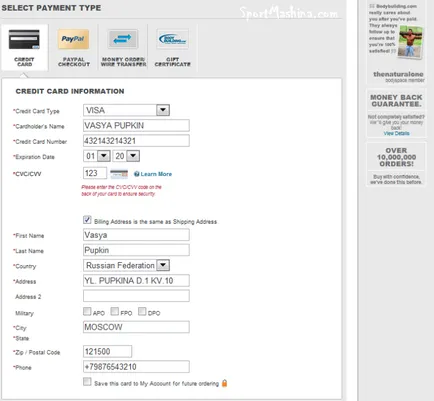
Task: Expand the expiration year dropdown showing 20
Action: (126, 156)
